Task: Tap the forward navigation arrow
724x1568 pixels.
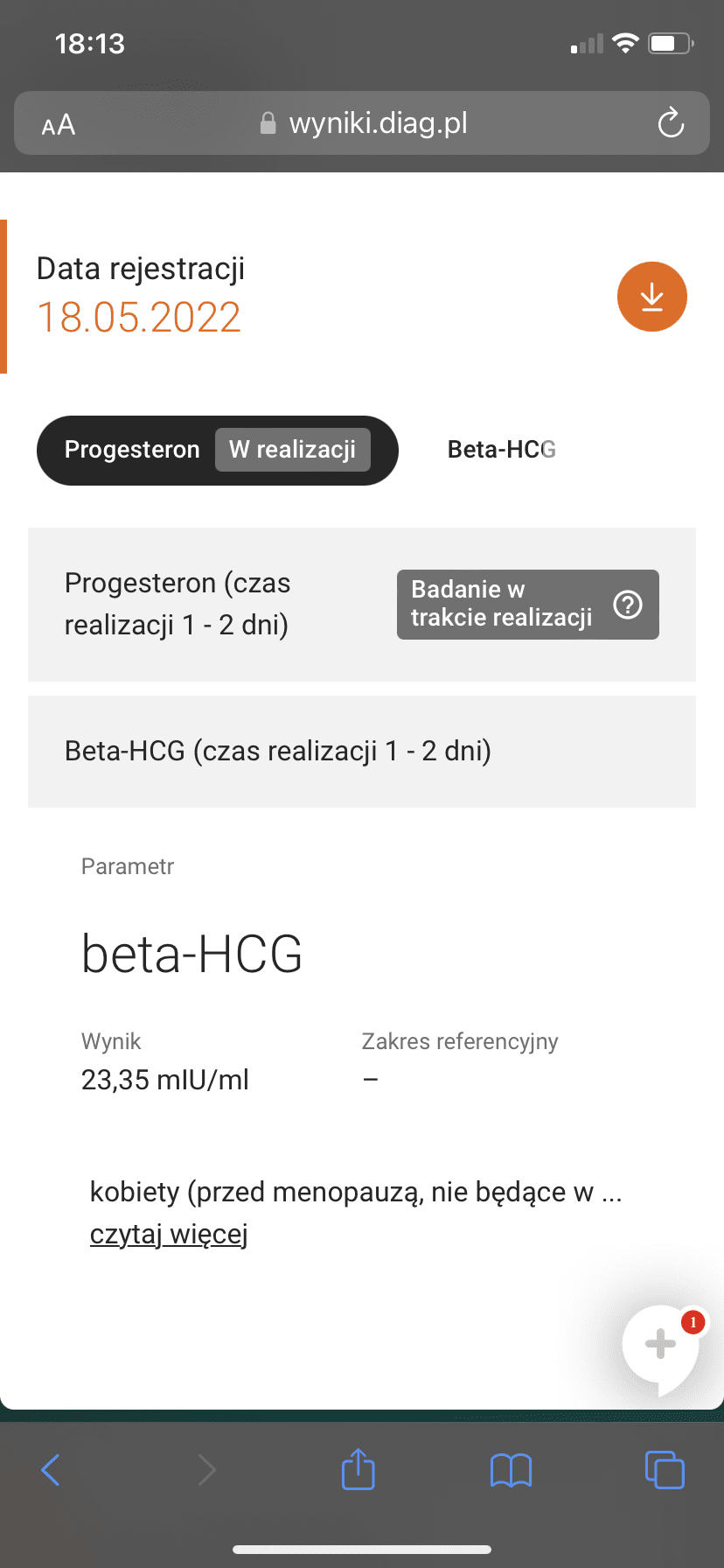Action: 206,1470
